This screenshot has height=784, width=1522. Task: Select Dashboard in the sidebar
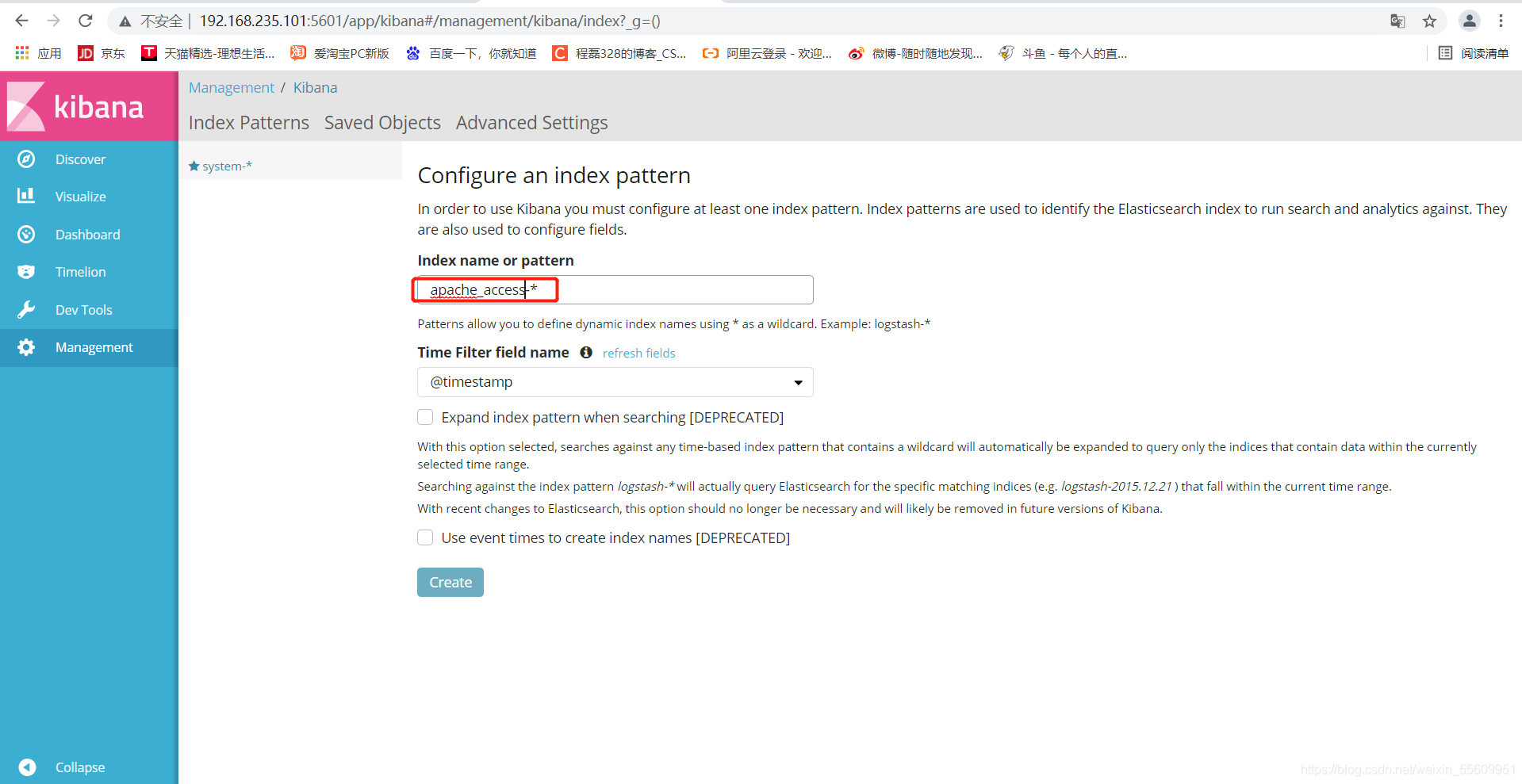click(x=89, y=235)
